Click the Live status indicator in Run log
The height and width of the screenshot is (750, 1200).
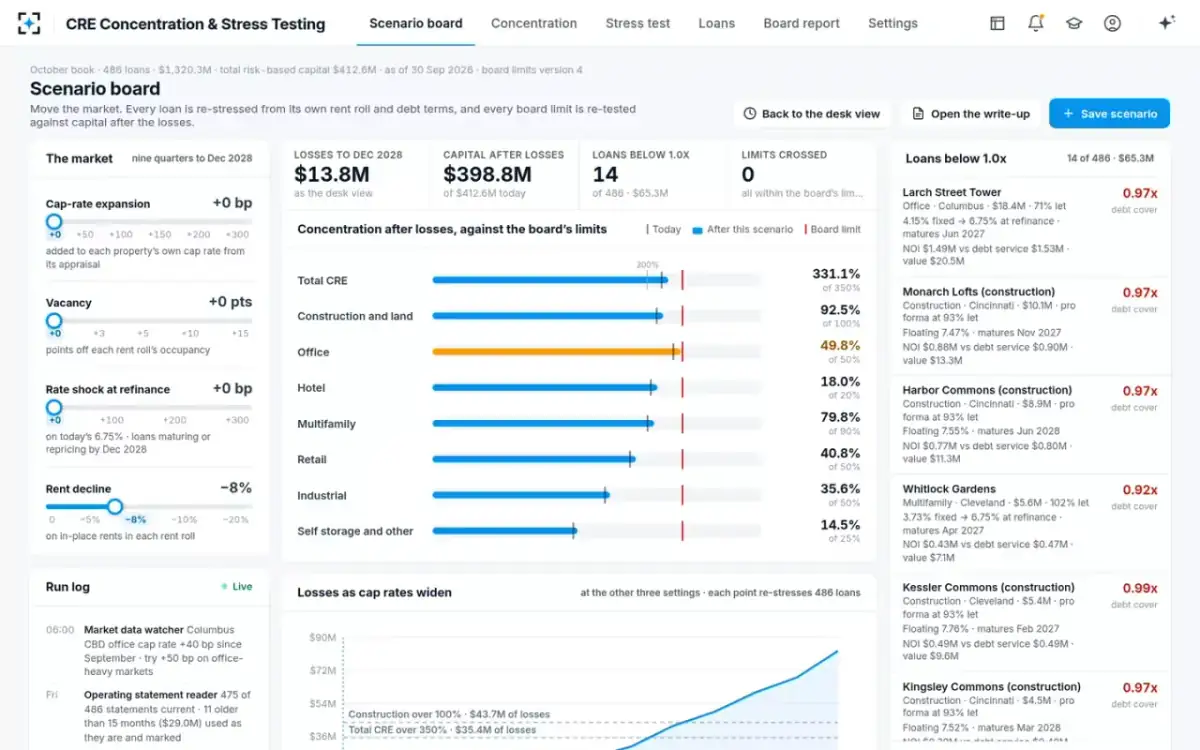tap(237, 587)
